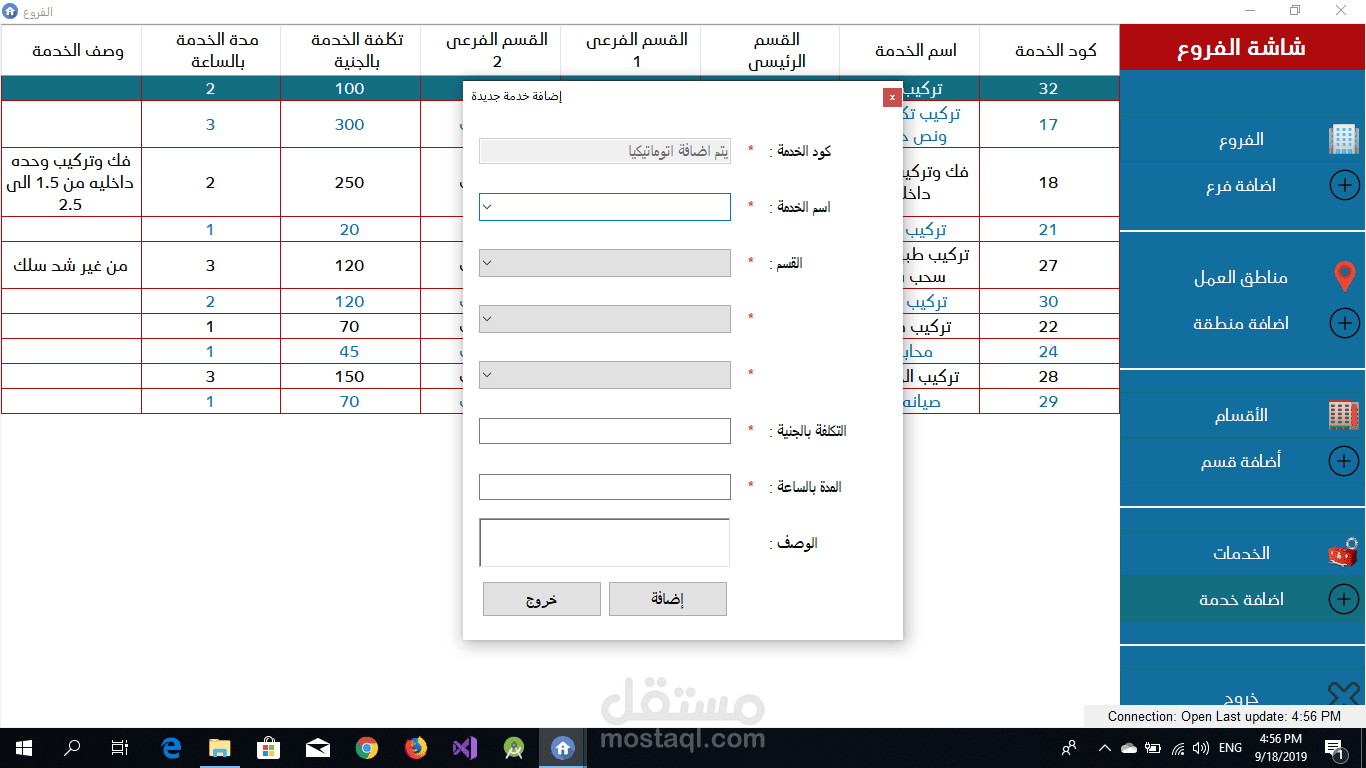Click the plus icon beside أضافة قسم
1366x768 pixels.
pyautogui.click(x=1344, y=461)
